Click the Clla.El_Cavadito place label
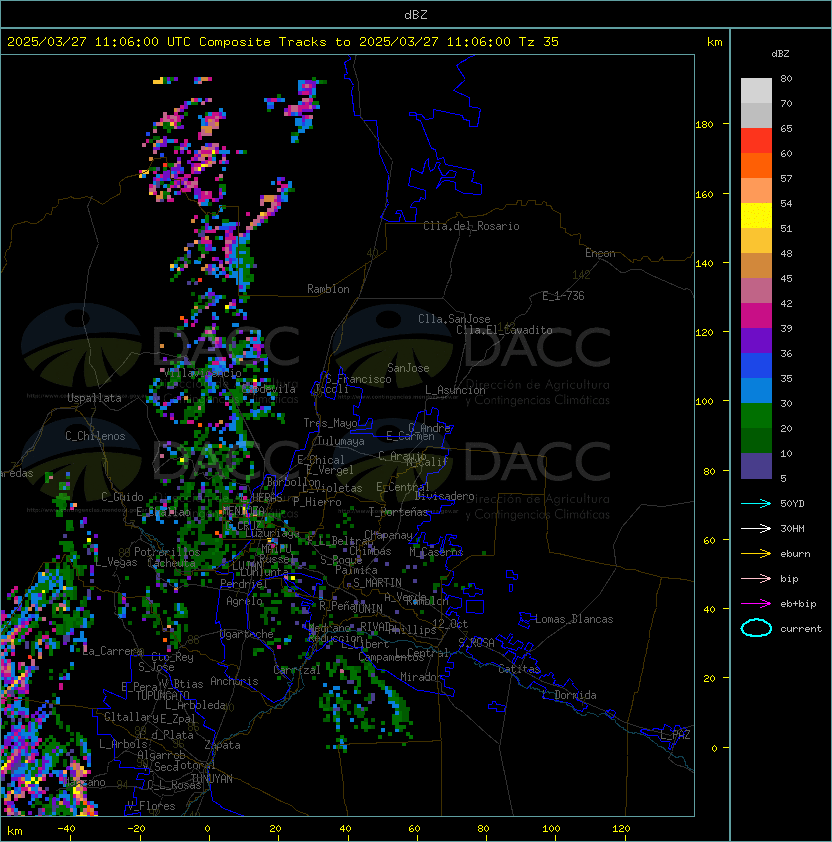832x842 pixels. [504, 330]
